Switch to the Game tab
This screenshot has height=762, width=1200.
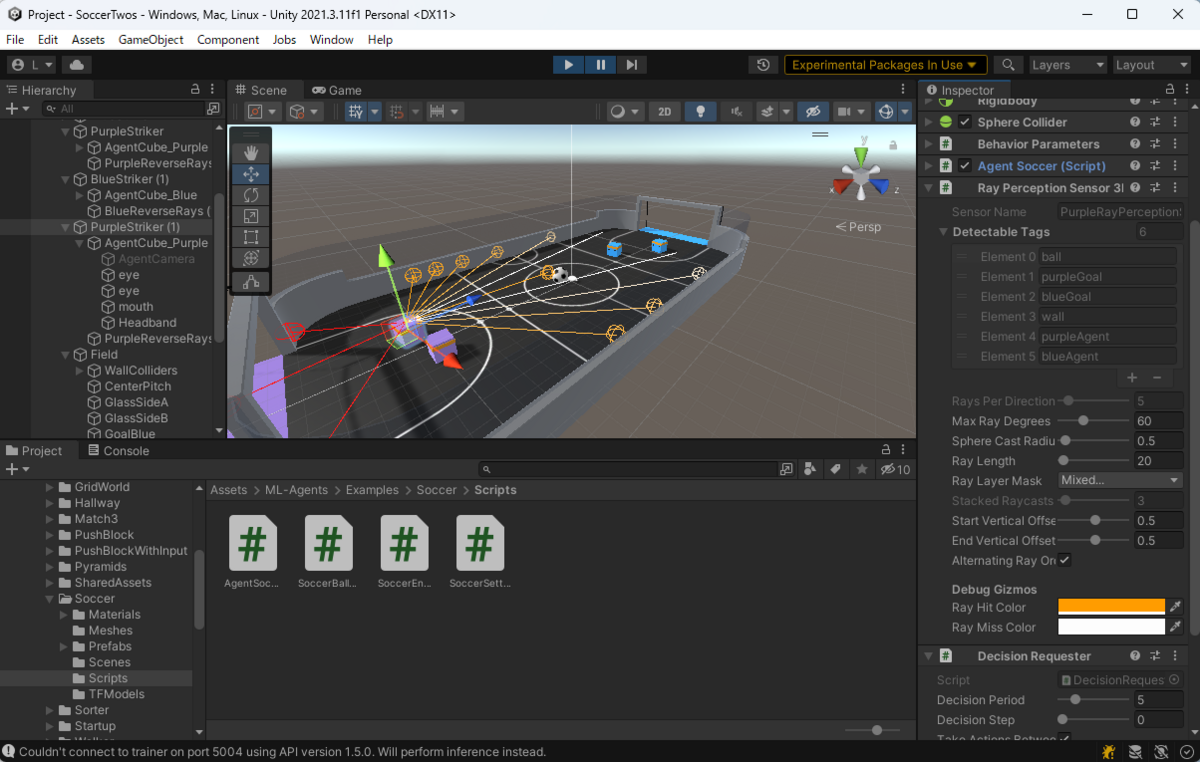coord(337,90)
